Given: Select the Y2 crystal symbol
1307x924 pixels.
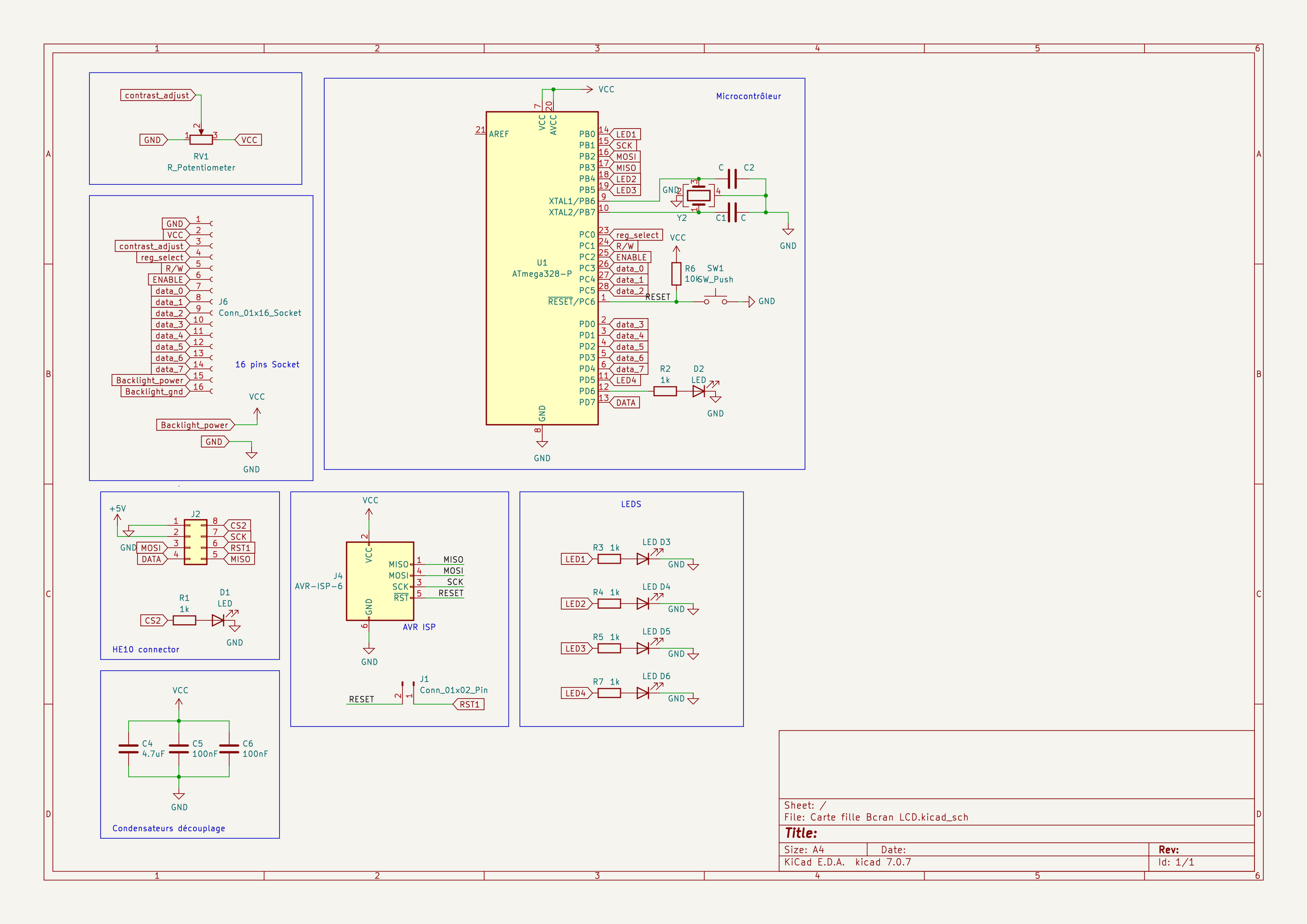Looking at the screenshot, I should click(698, 196).
